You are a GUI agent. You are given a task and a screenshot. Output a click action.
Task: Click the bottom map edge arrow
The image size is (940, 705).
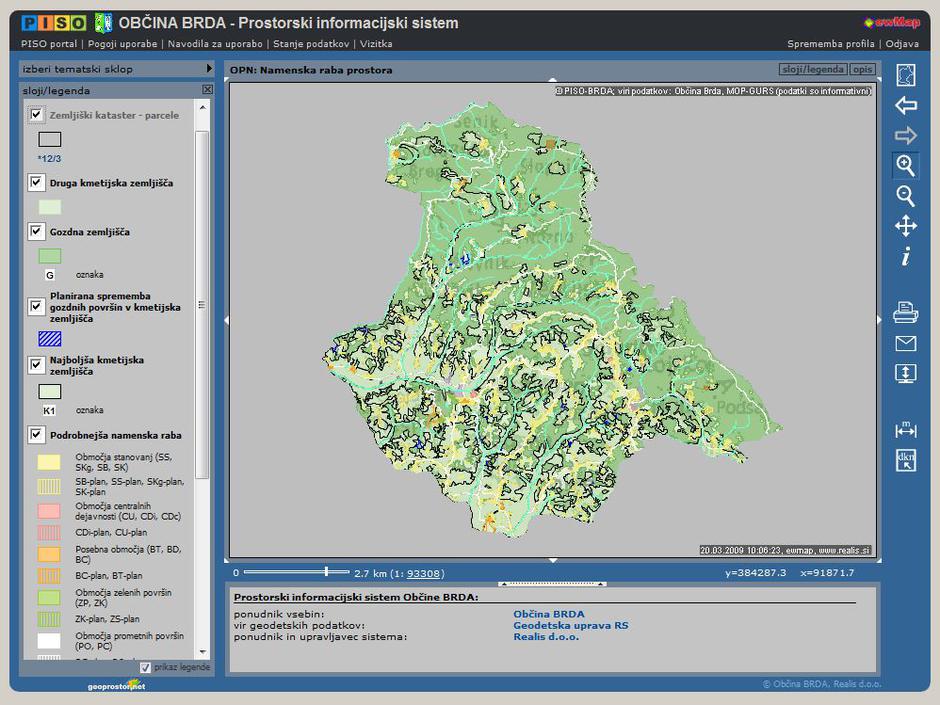[553, 560]
